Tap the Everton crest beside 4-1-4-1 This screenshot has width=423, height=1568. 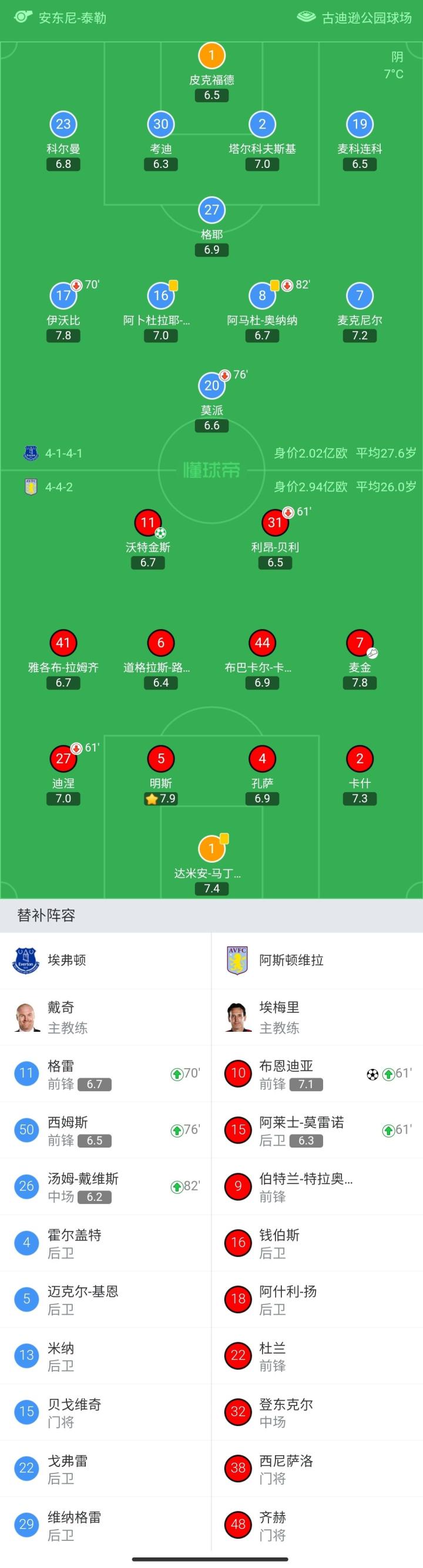coord(31,453)
